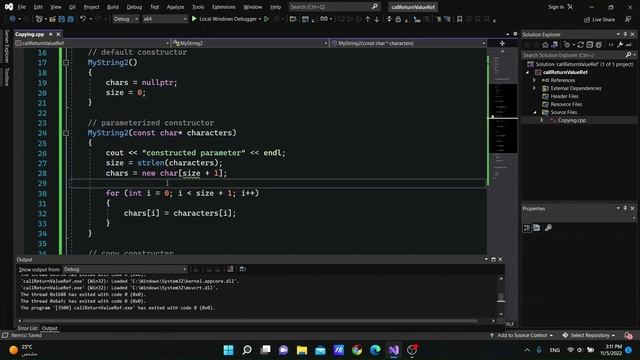Select the Output tab

(50, 328)
